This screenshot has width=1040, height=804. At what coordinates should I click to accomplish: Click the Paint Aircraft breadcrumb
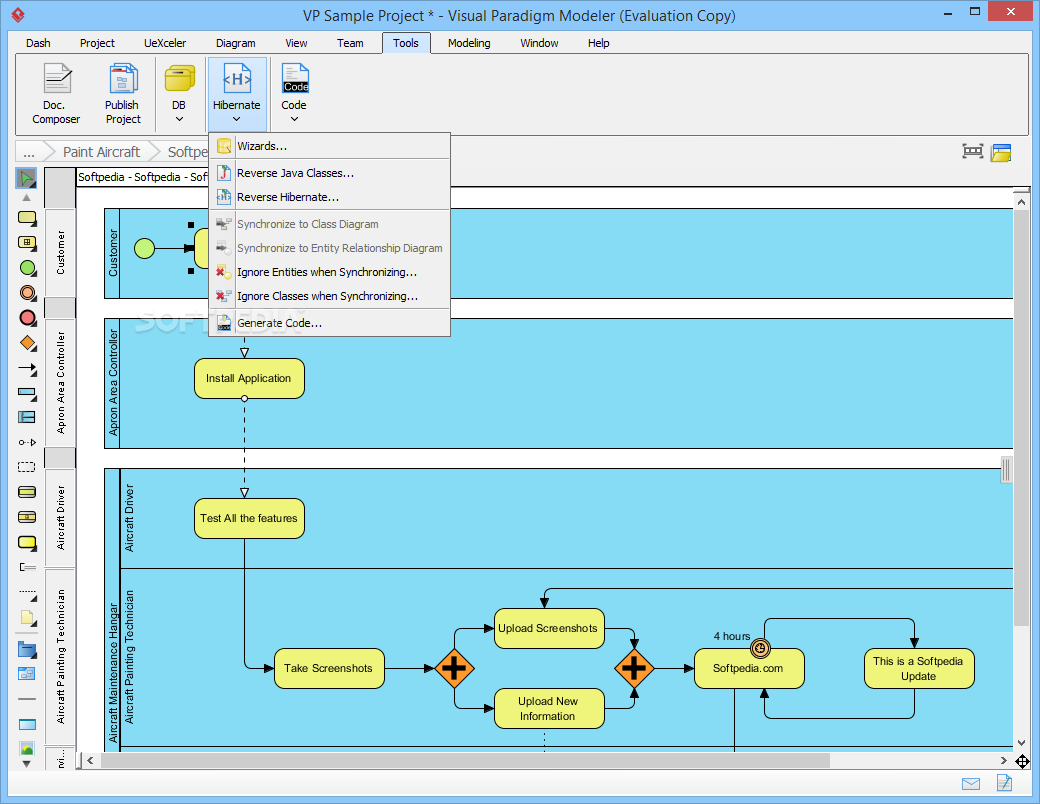101,152
